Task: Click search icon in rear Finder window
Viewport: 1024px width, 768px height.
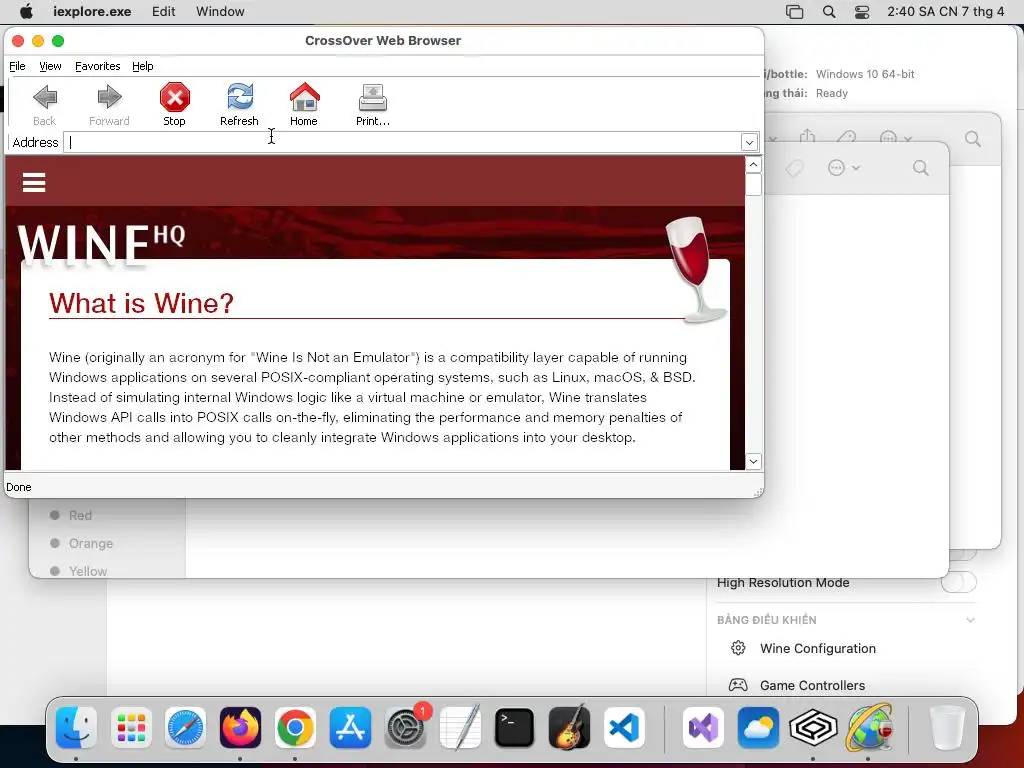Action: click(973, 138)
